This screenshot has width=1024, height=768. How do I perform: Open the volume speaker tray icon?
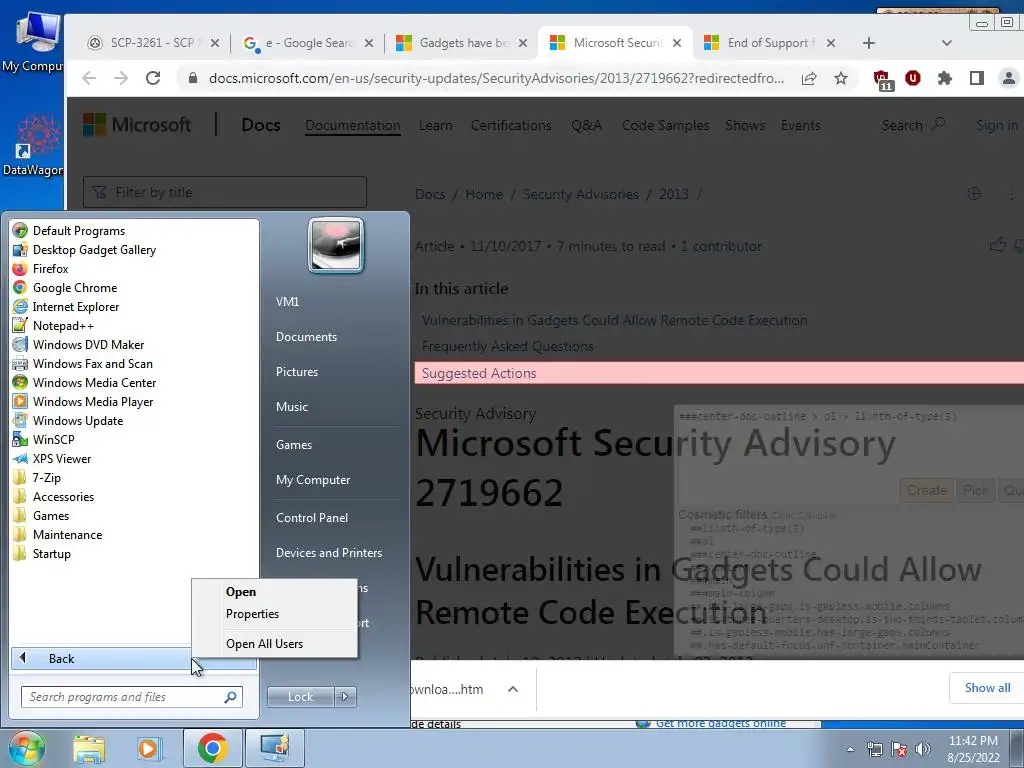point(922,749)
